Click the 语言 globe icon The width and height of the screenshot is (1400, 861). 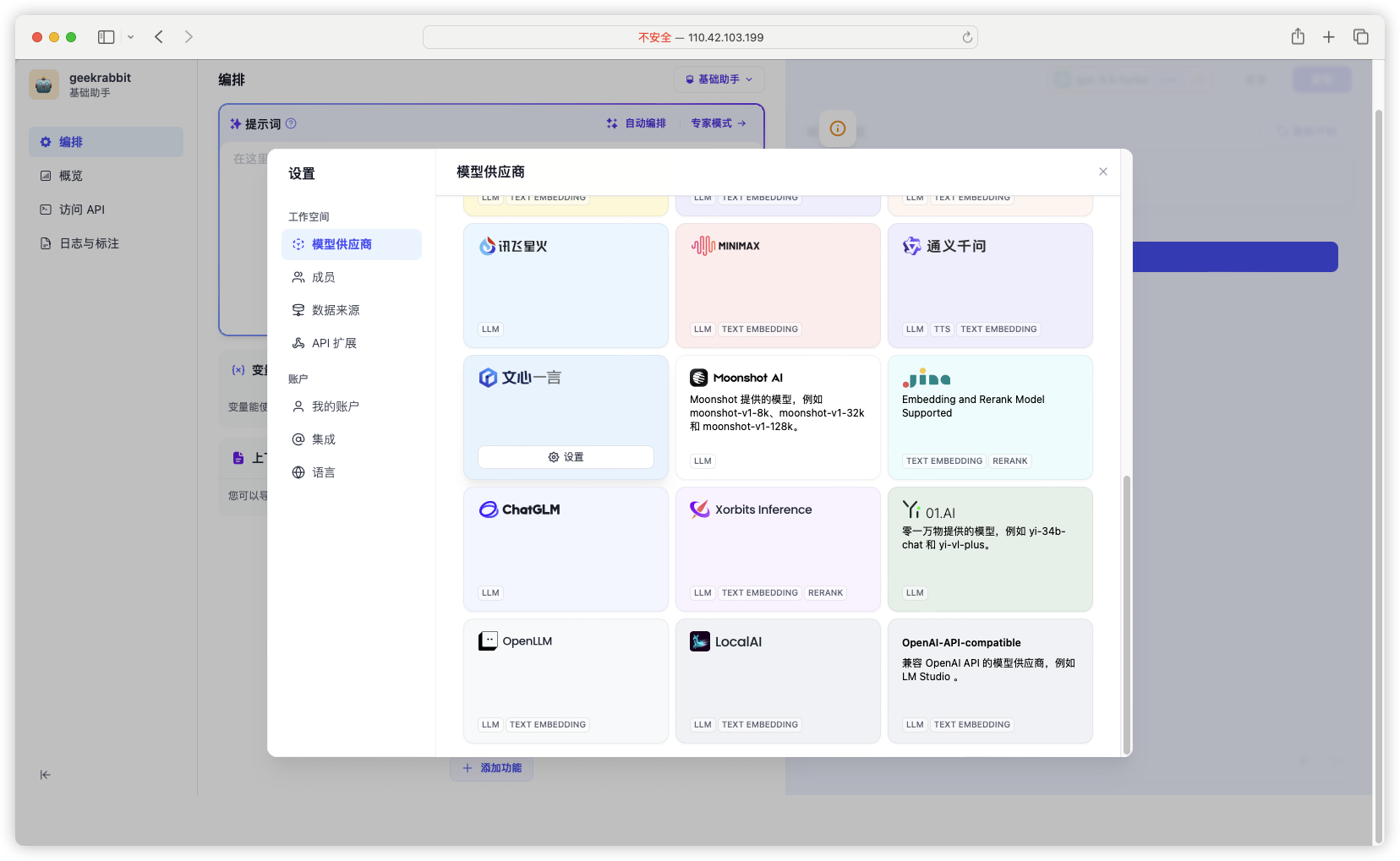[x=298, y=472]
